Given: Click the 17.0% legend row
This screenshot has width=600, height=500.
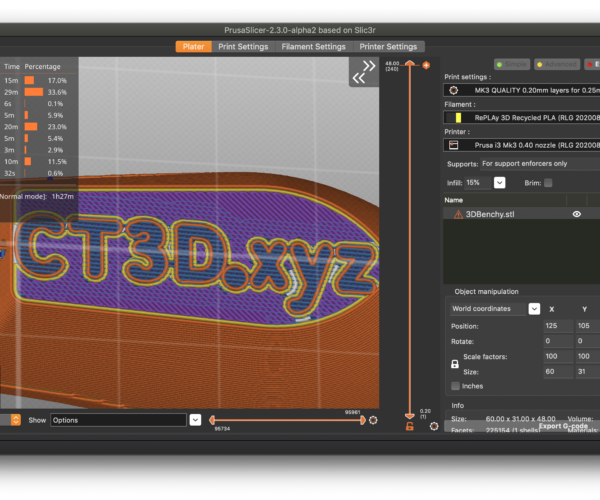Looking at the screenshot, I should 38,80.
